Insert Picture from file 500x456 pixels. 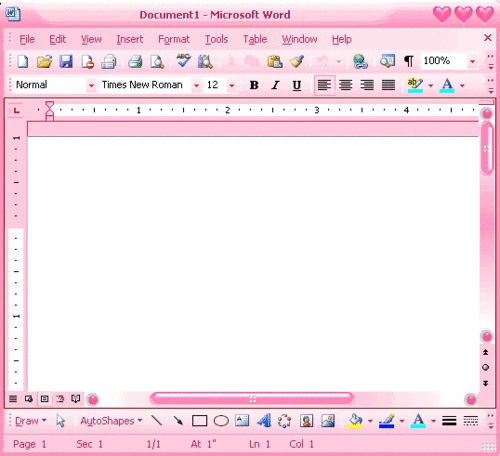[x=328, y=421]
